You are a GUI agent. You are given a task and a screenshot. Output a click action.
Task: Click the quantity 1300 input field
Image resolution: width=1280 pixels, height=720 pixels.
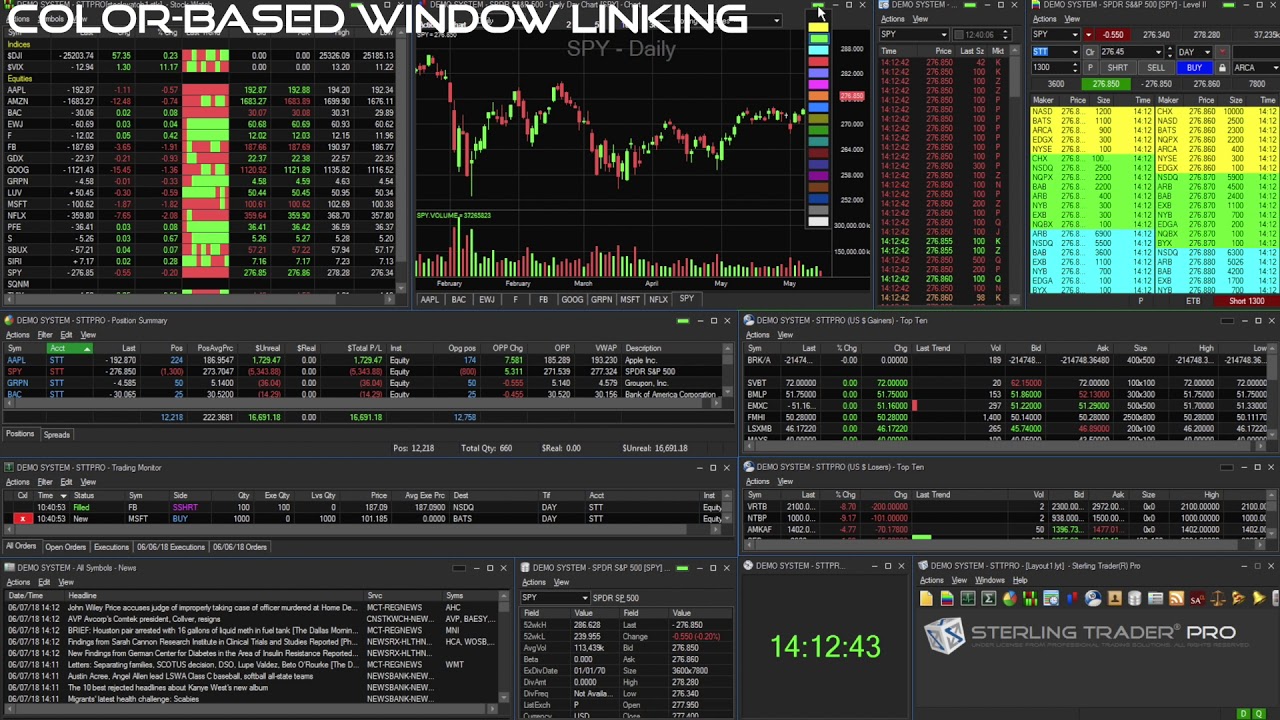(x=1052, y=68)
